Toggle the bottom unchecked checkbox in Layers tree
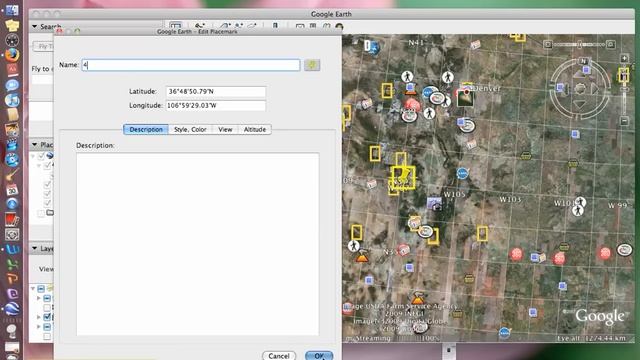640x360 pixels. (x=47, y=336)
